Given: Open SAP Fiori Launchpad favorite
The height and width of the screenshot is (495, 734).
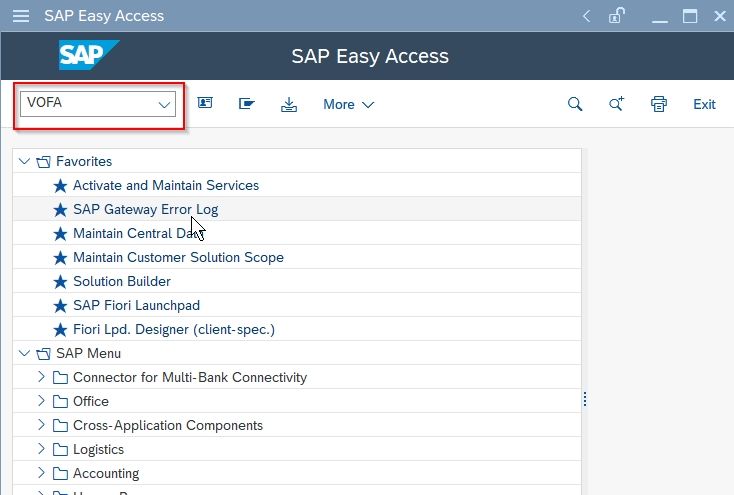Looking at the screenshot, I should (136, 305).
